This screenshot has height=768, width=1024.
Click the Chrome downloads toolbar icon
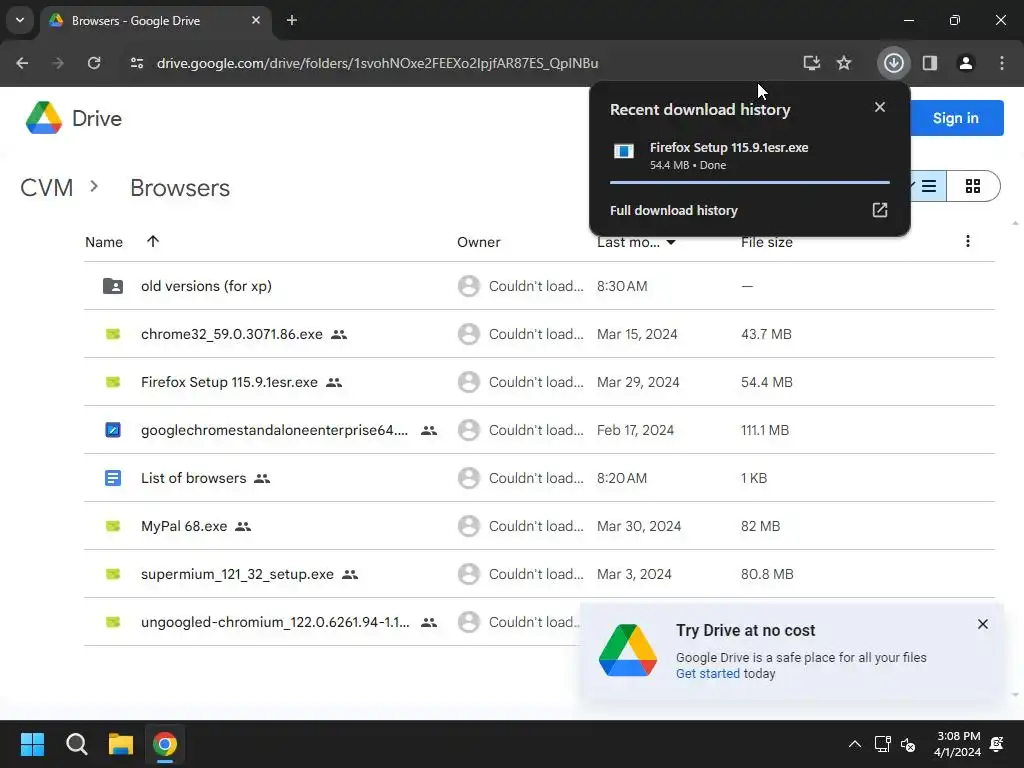click(x=893, y=63)
